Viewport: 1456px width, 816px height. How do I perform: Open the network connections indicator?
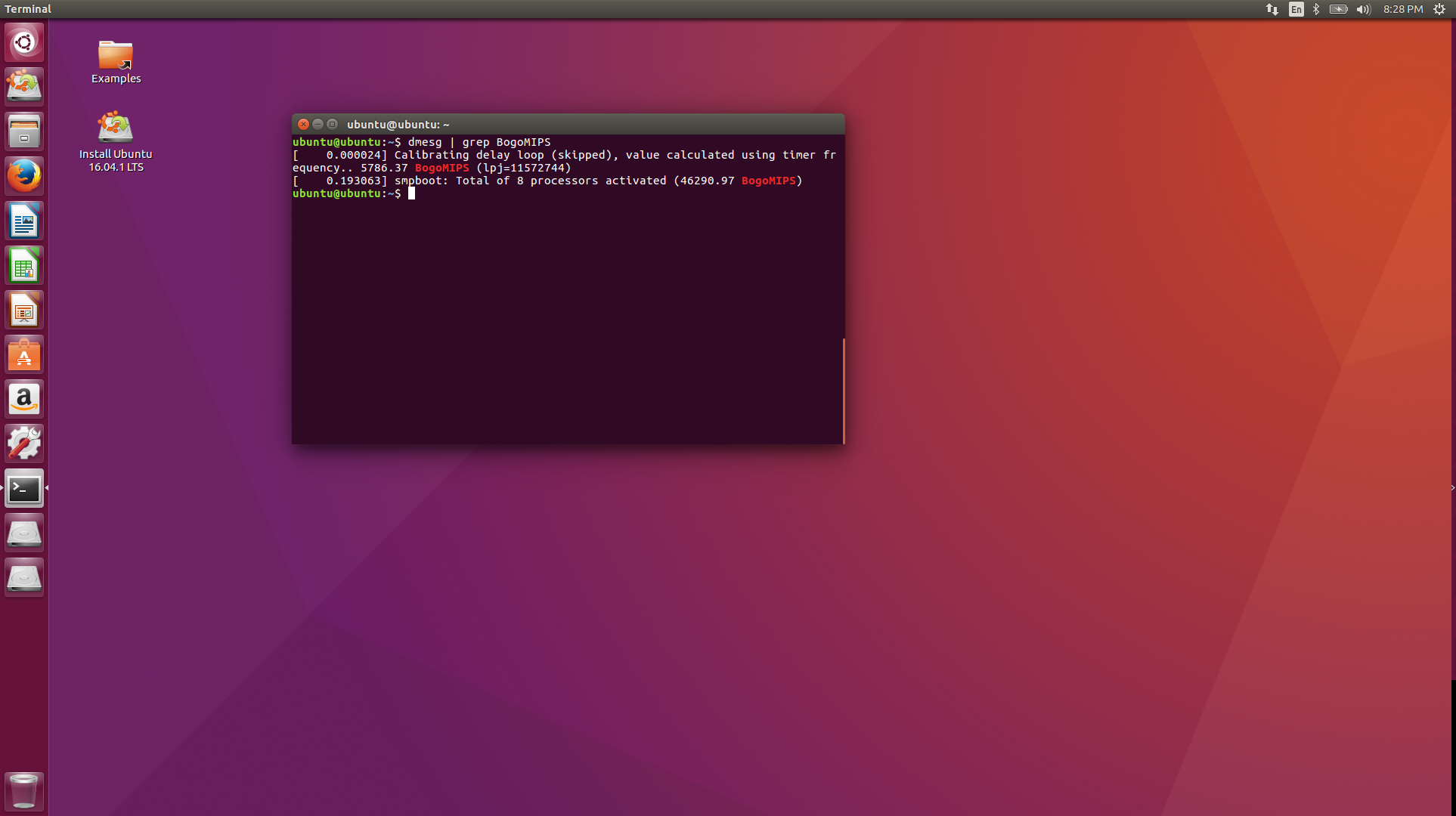coord(1272,9)
